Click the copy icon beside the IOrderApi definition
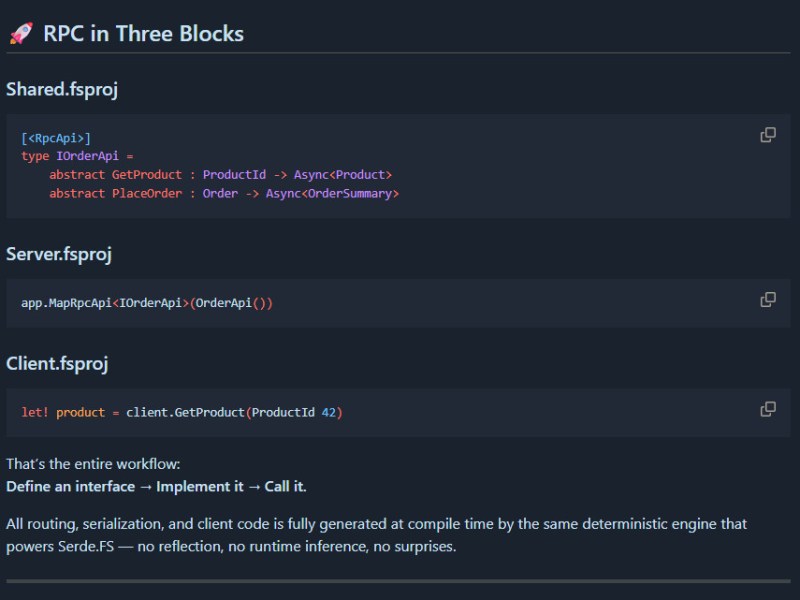This screenshot has width=800, height=600. (x=768, y=135)
